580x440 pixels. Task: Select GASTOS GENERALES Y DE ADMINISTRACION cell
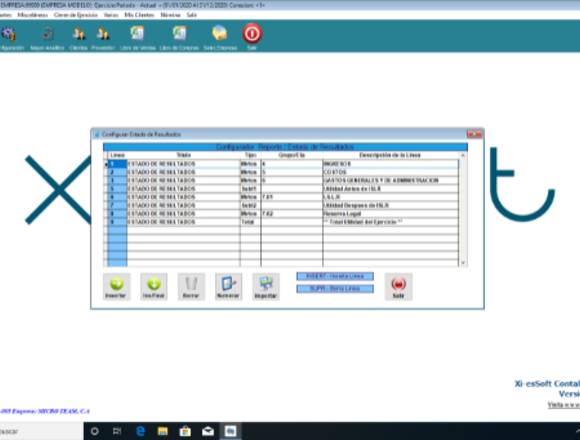point(391,180)
